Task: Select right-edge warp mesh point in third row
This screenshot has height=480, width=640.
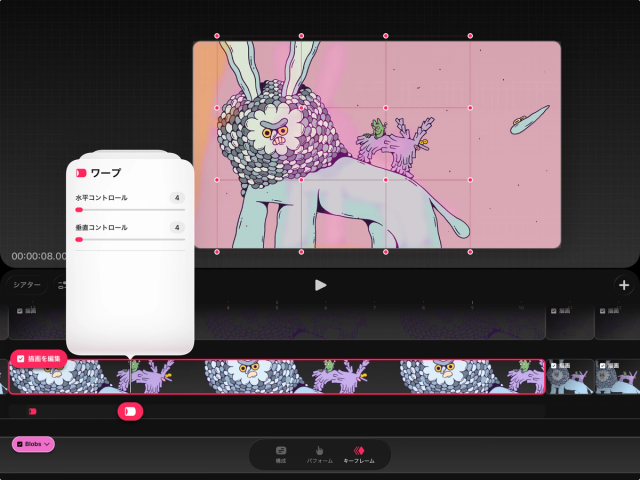Action: [470, 180]
